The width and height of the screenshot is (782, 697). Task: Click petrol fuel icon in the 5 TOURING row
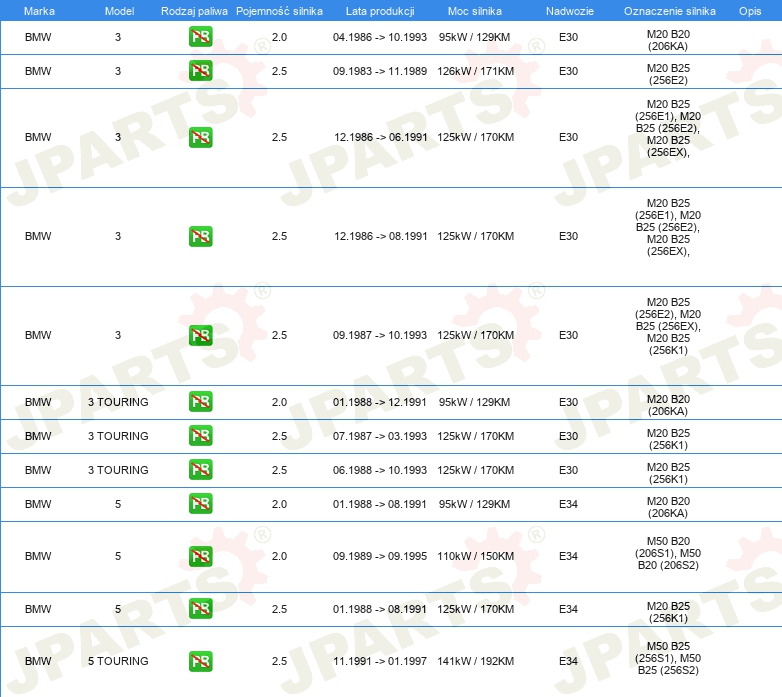200,661
